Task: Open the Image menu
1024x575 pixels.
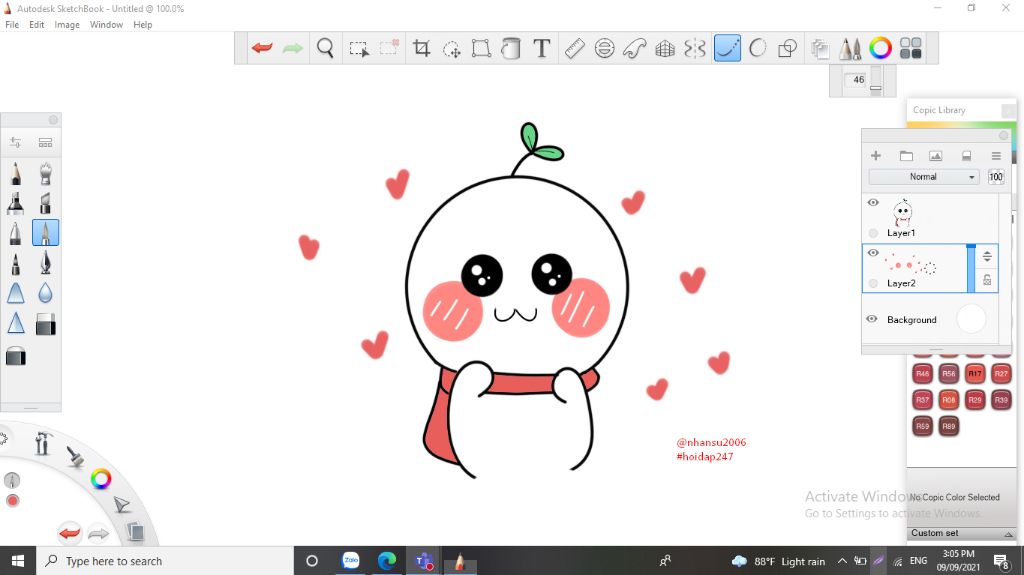Action: pyautogui.click(x=67, y=25)
